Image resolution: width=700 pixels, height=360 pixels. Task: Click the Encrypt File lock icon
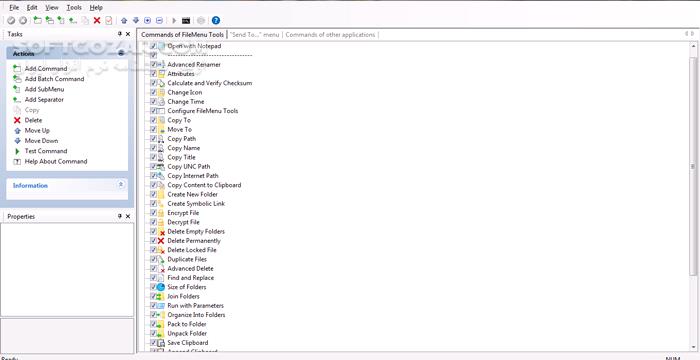pyautogui.click(x=161, y=213)
